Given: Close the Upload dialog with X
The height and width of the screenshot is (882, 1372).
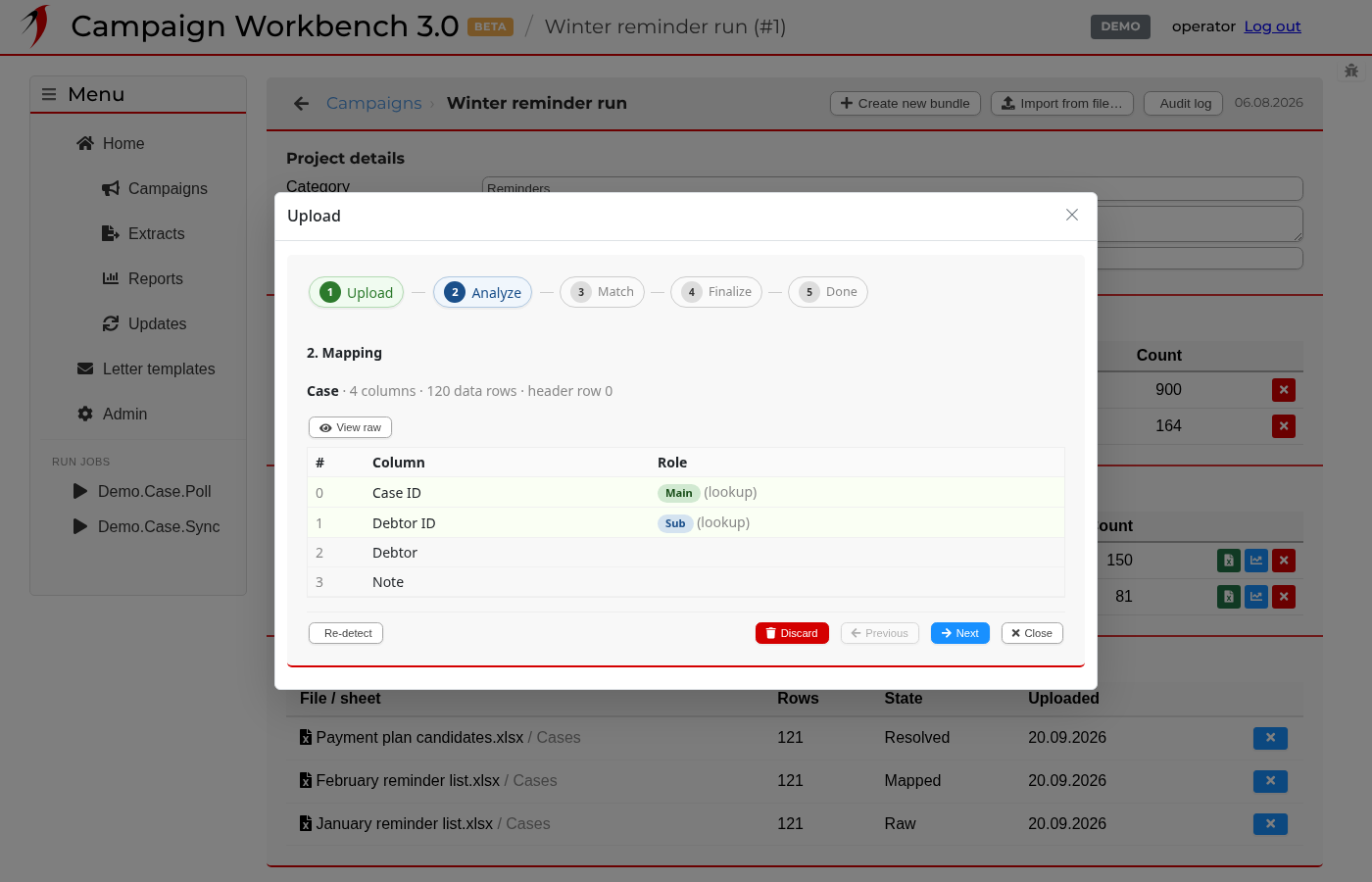Looking at the screenshot, I should [1072, 215].
